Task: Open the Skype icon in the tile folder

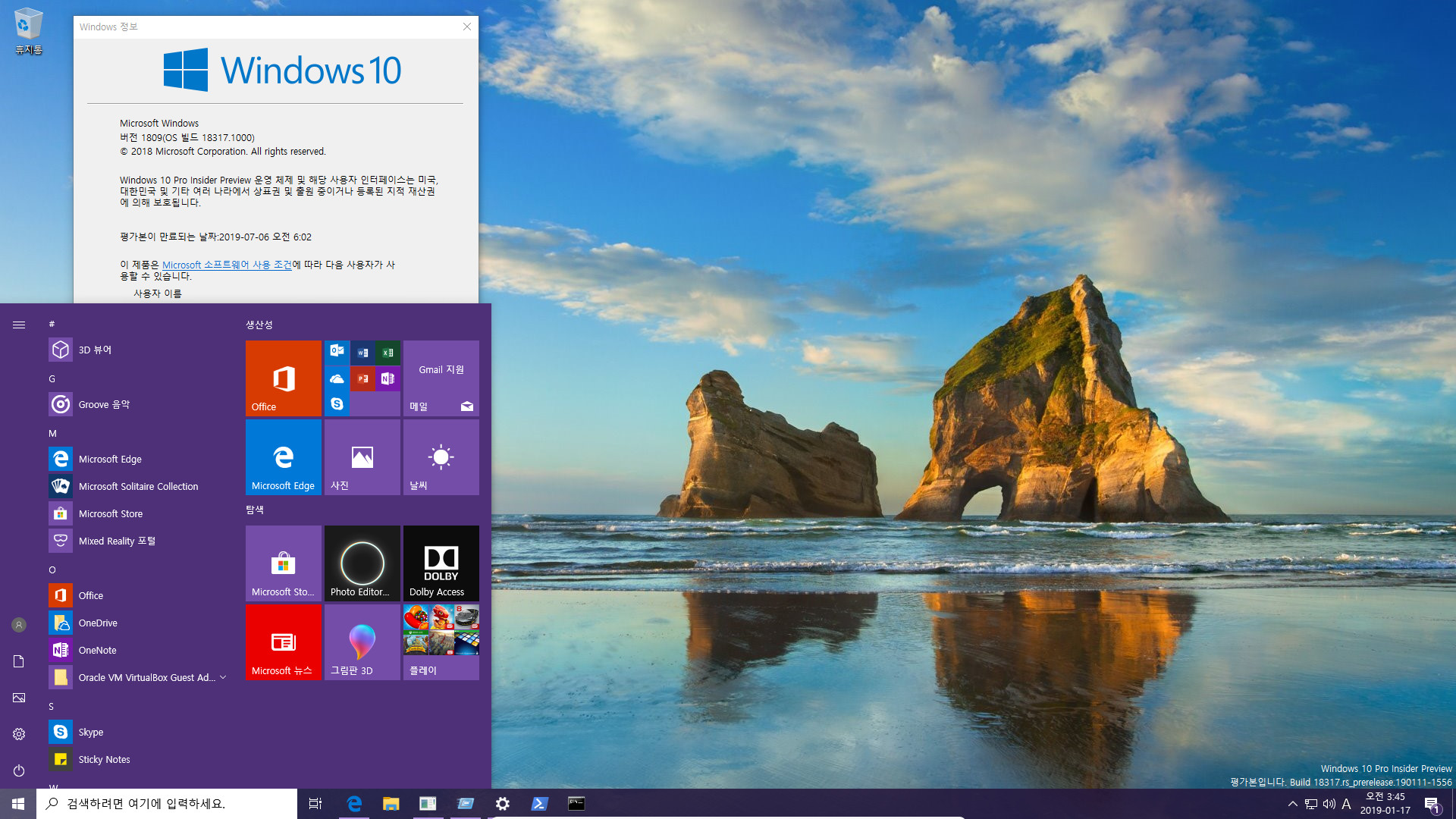Action: coord(337,403)
